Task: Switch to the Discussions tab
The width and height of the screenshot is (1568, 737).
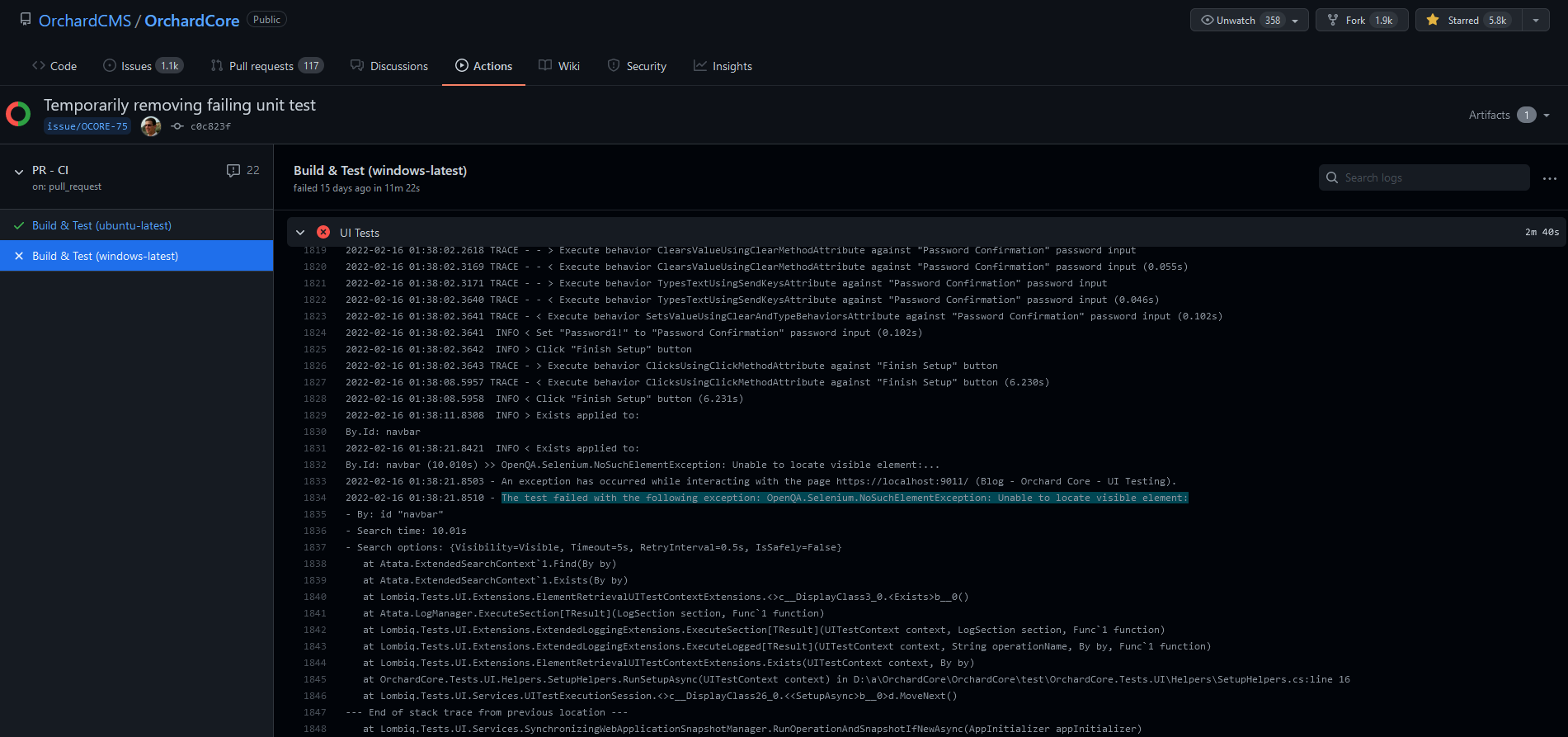Action: pos(389,66)
